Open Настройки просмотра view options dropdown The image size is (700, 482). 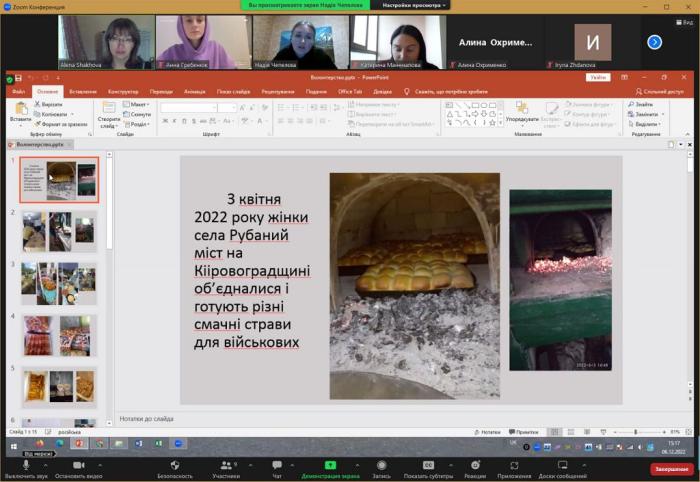click(412, 5)
